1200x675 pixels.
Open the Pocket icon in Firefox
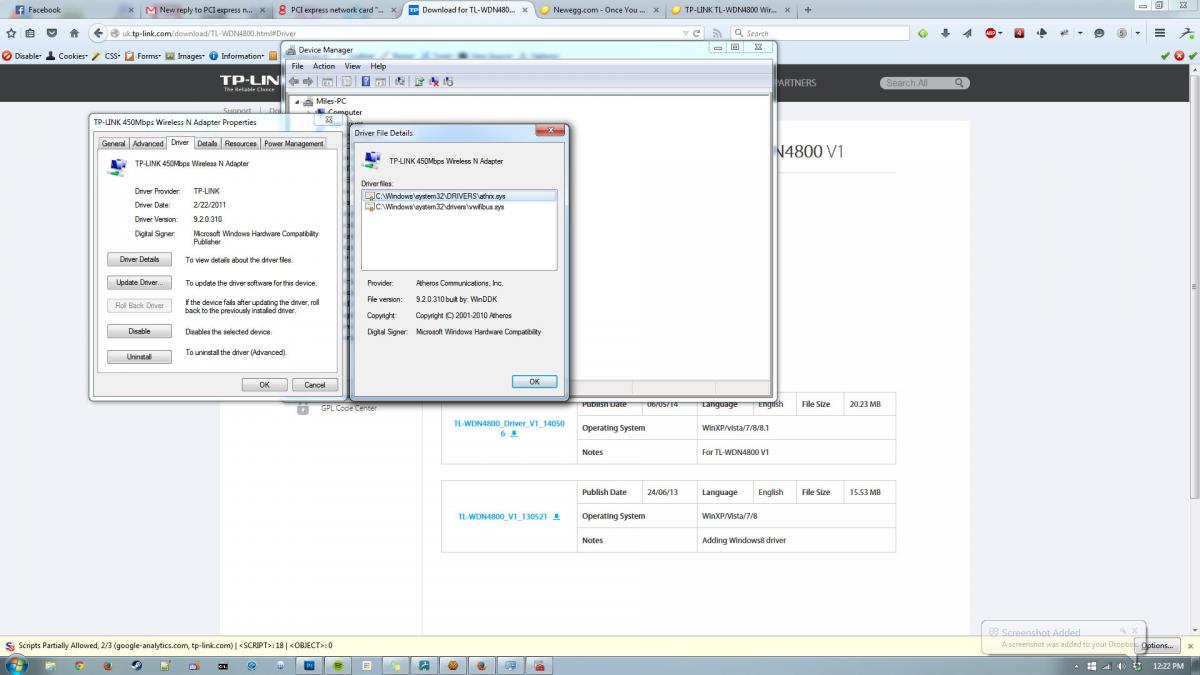coord(52,33)
